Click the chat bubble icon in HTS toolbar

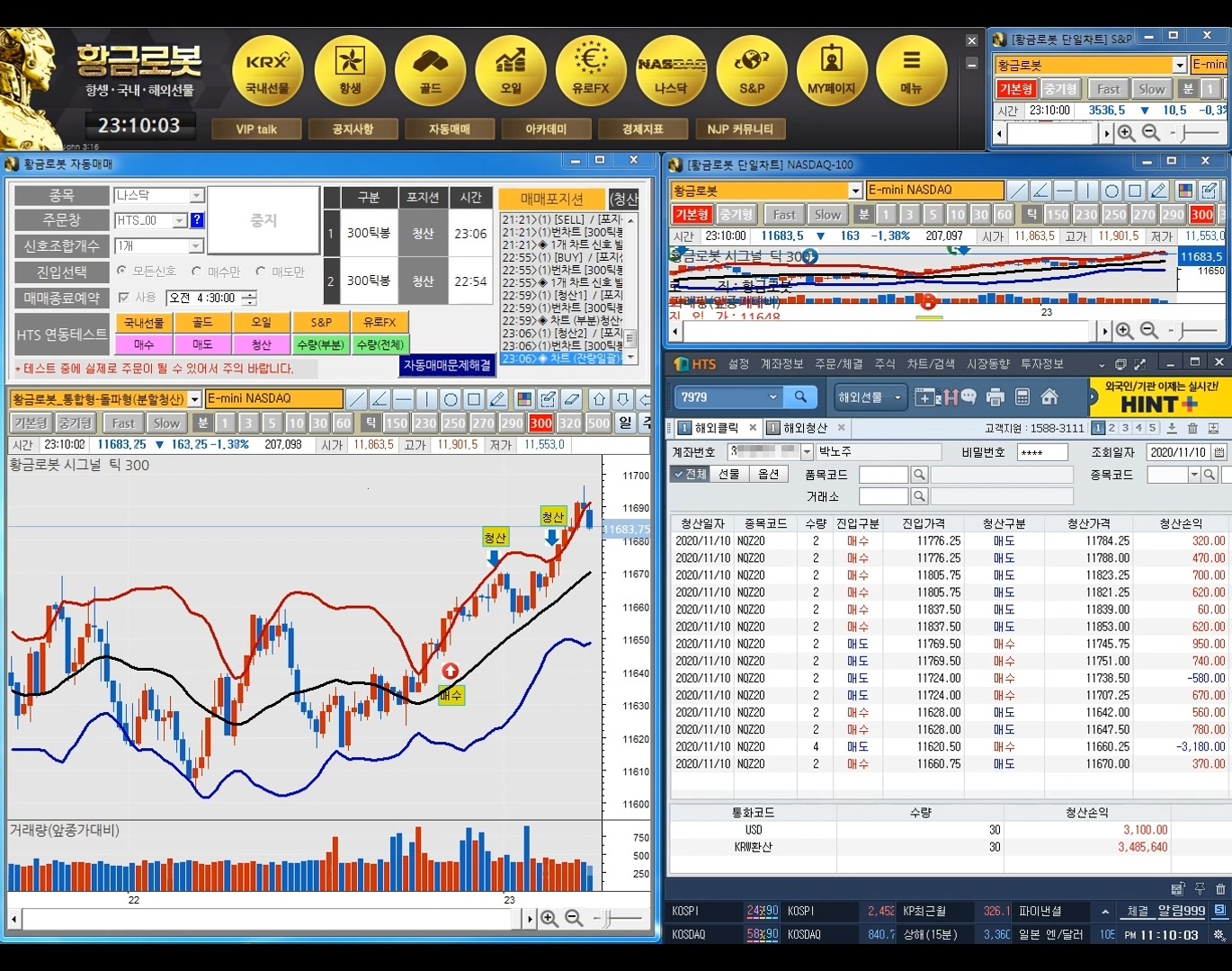968,396
